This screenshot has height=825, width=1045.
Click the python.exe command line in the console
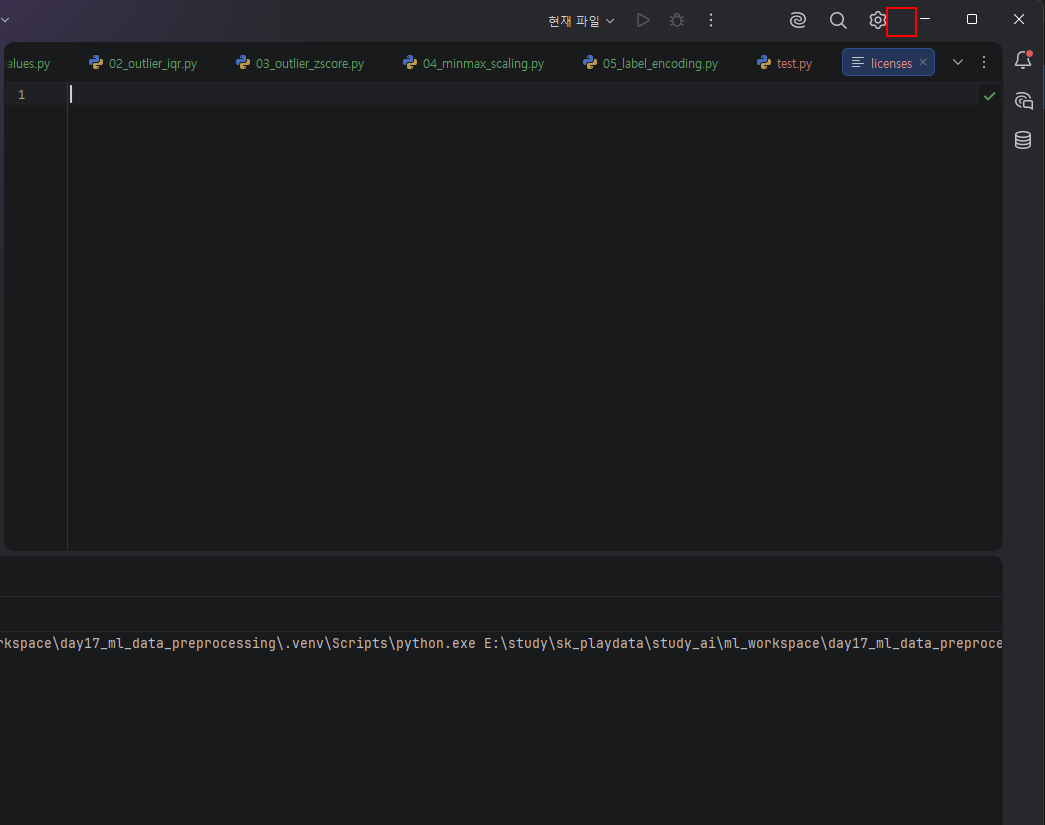(501, 643)
